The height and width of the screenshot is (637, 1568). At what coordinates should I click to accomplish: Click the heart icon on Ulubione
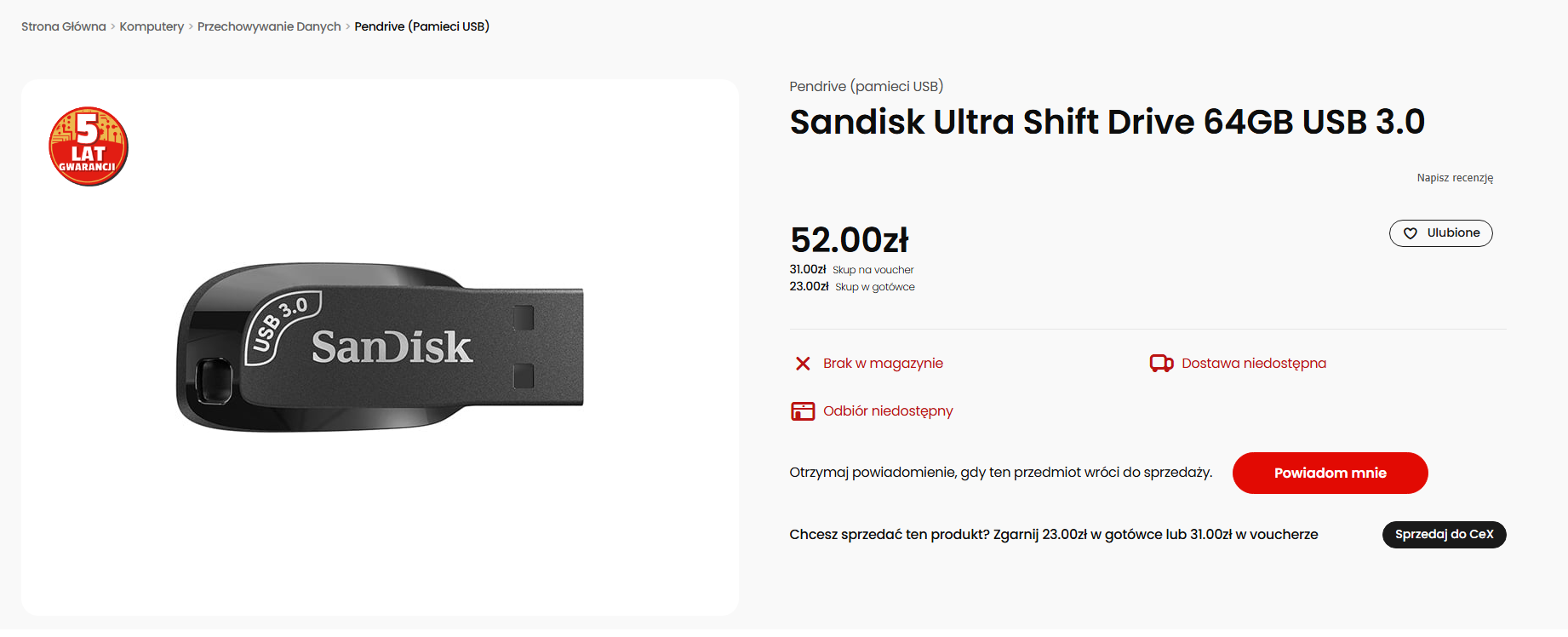[x=1411, y=233]
